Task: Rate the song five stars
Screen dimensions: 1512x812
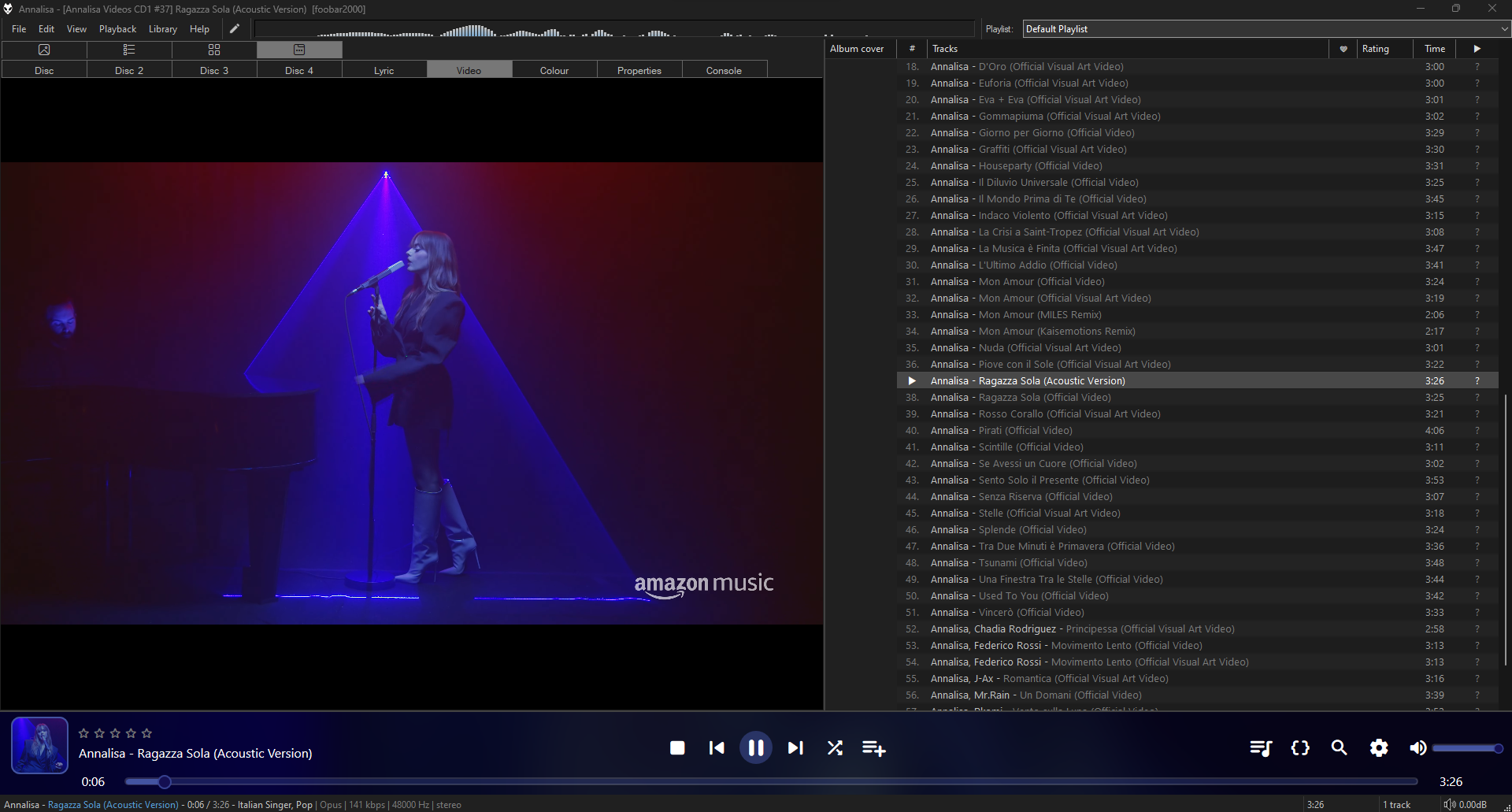Action: pyautogui.click(x=146, y=733)
